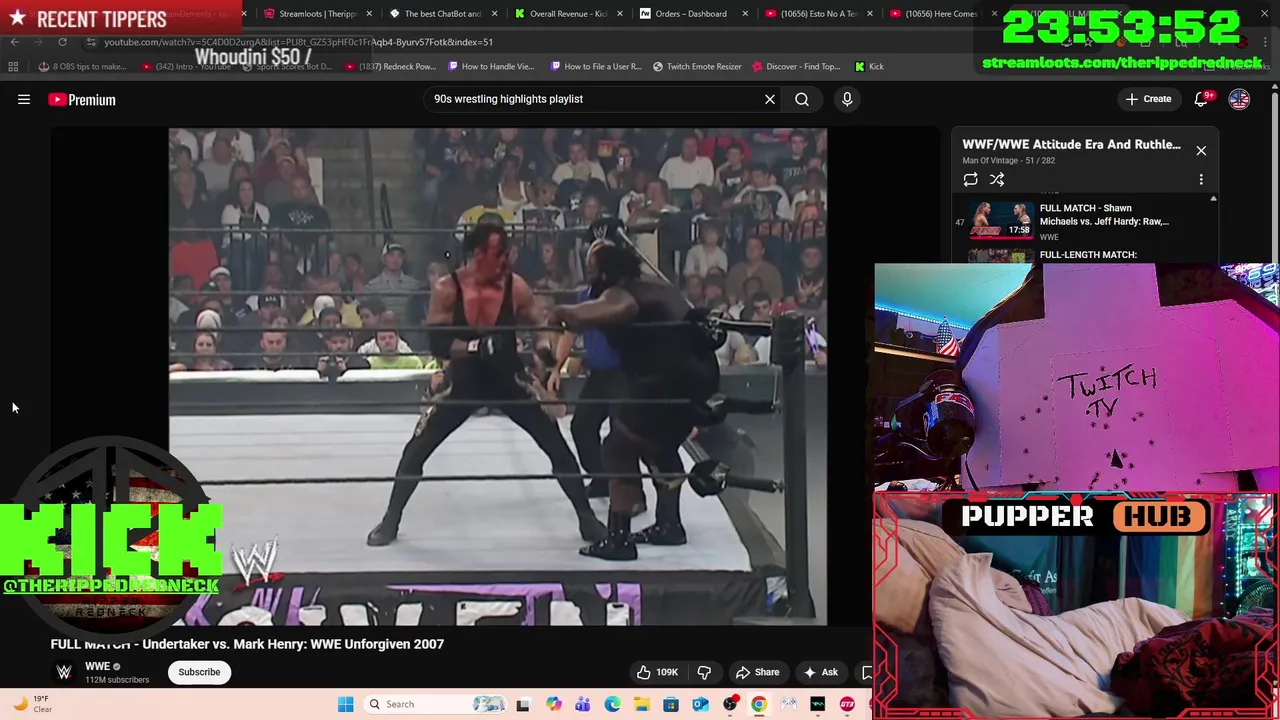Toggle playlist loop
This screenshot has height=720, width=1280.
point(970,179)
